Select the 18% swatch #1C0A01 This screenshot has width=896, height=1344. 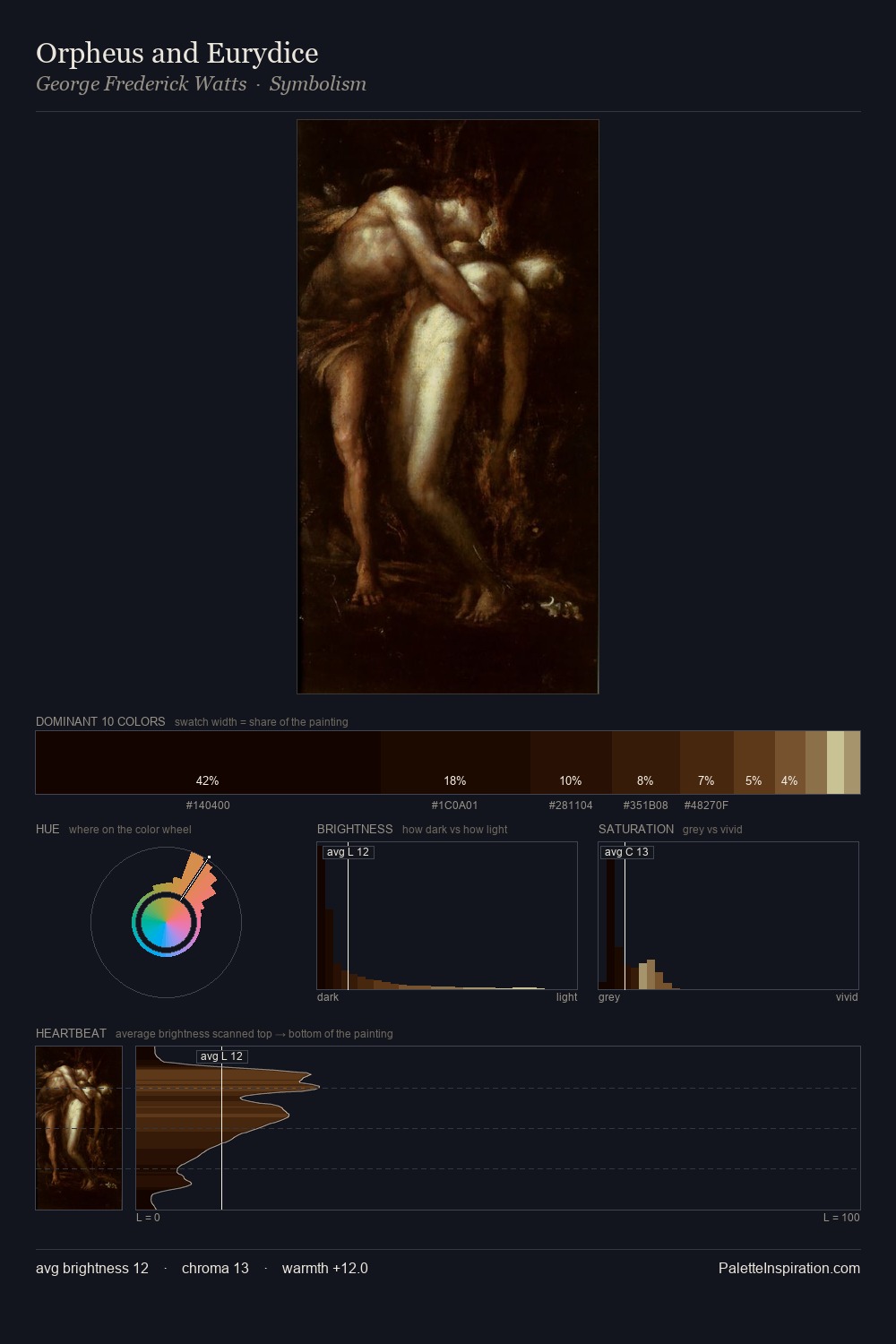coord(455,762)
